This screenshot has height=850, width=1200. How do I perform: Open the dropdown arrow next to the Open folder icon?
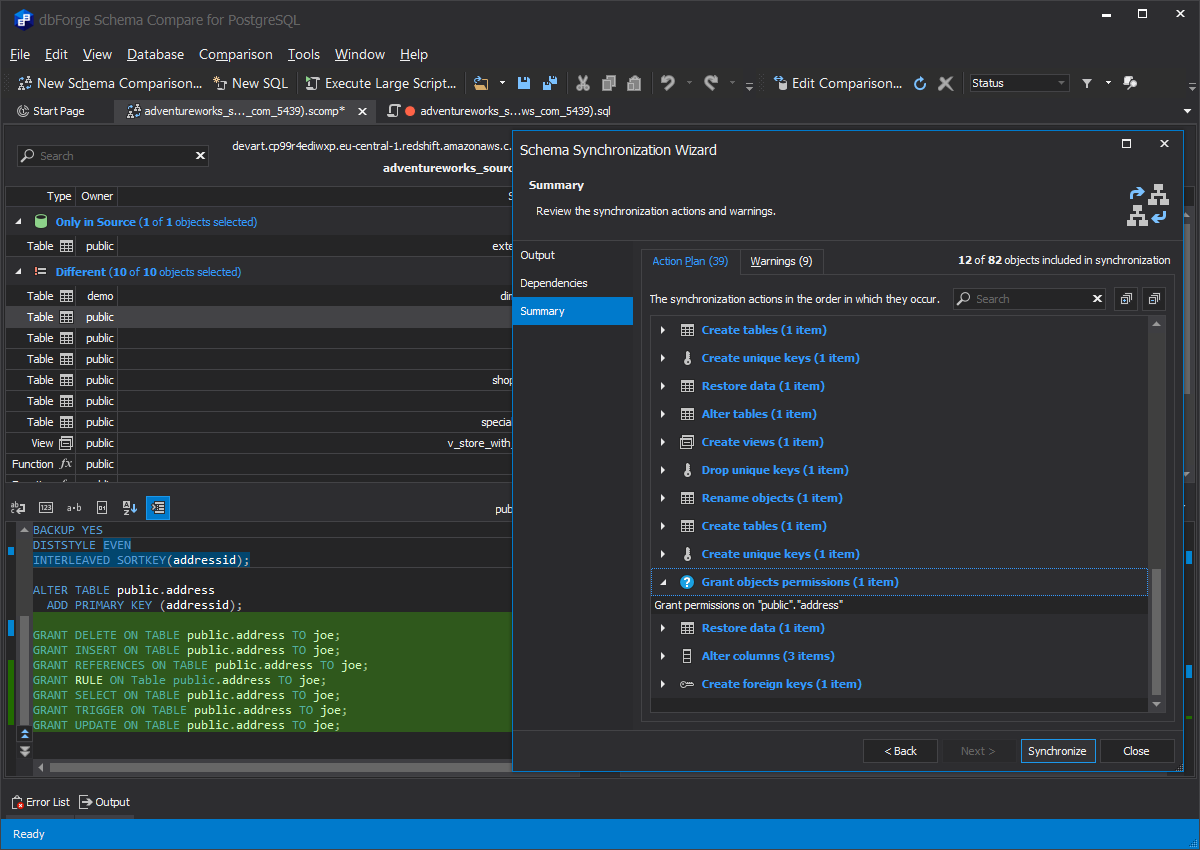502,83
